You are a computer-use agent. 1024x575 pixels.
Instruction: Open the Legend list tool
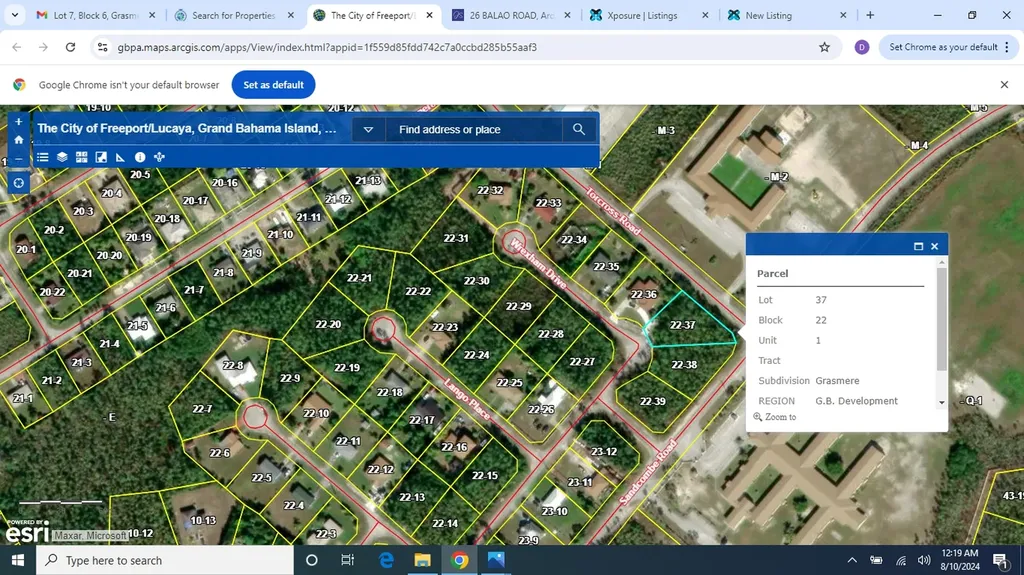point(43,157)
